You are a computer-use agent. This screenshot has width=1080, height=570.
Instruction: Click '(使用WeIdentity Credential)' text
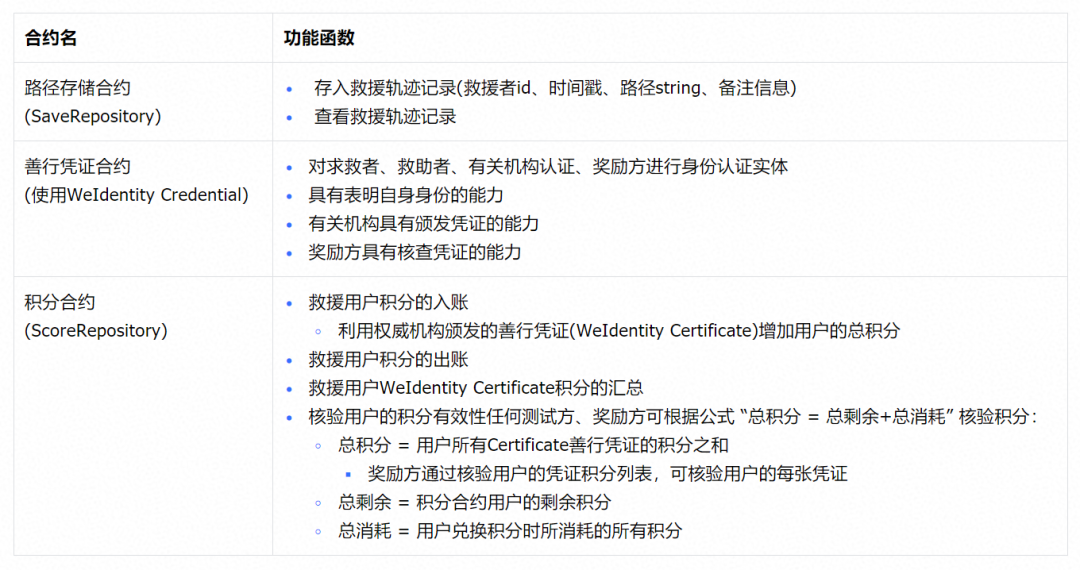(136, 195)
